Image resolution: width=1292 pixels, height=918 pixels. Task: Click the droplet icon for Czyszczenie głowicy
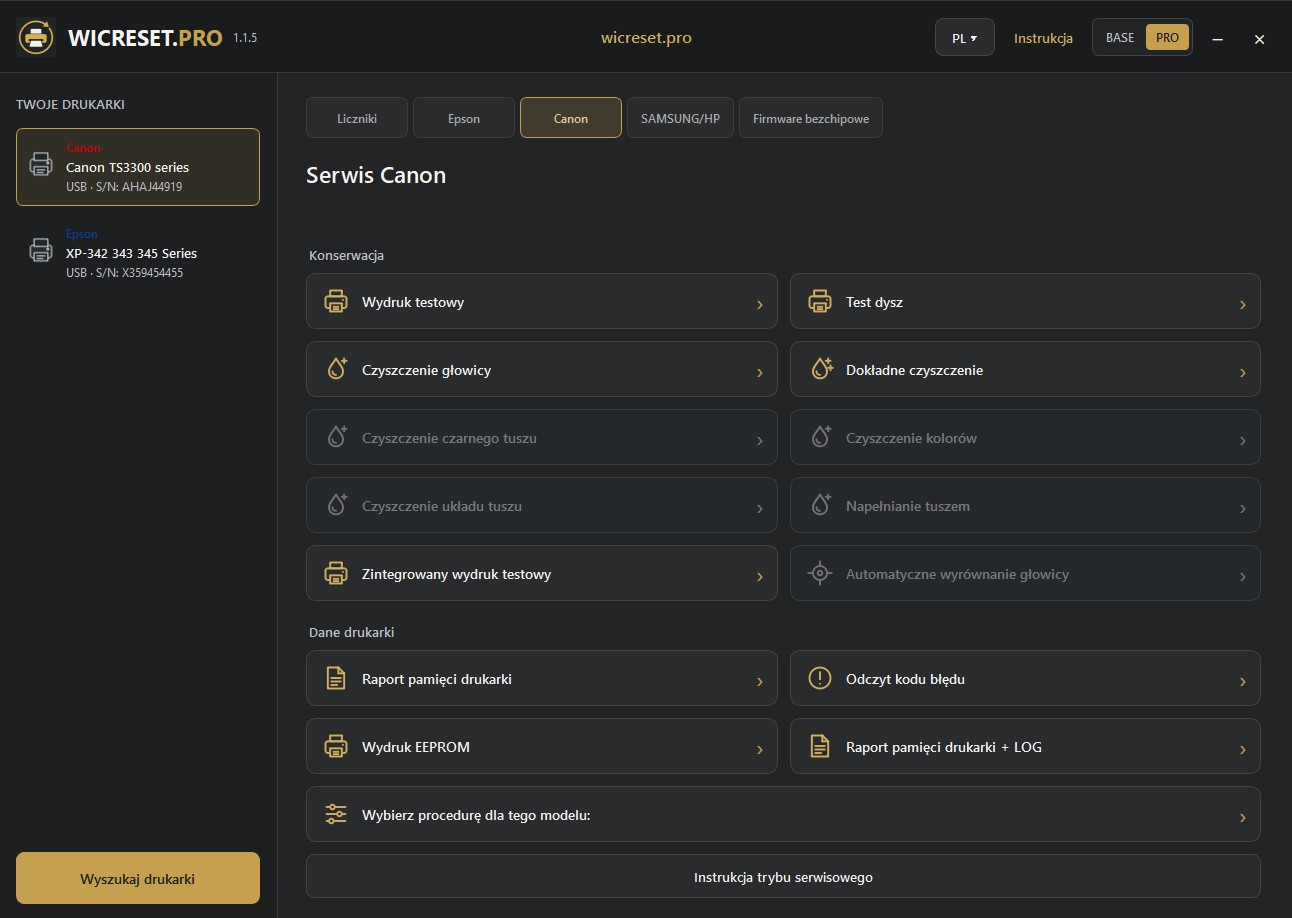(337, 369)
